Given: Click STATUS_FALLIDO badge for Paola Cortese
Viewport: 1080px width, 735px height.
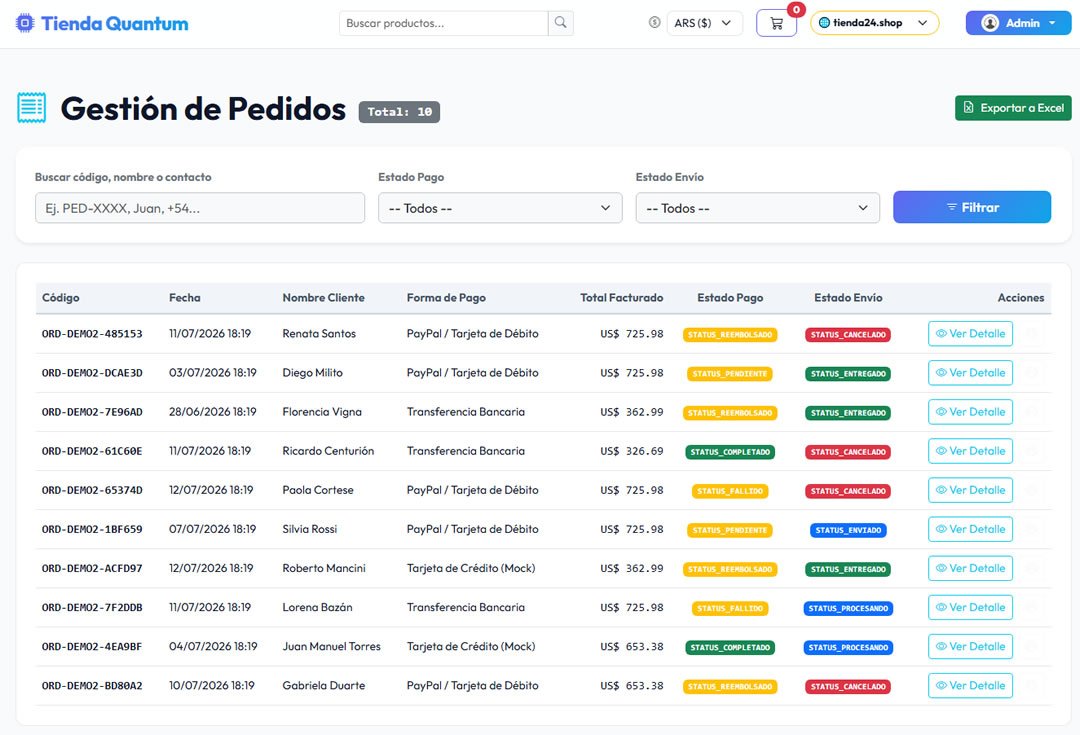Looking at the screenshot, I should 730,491.
